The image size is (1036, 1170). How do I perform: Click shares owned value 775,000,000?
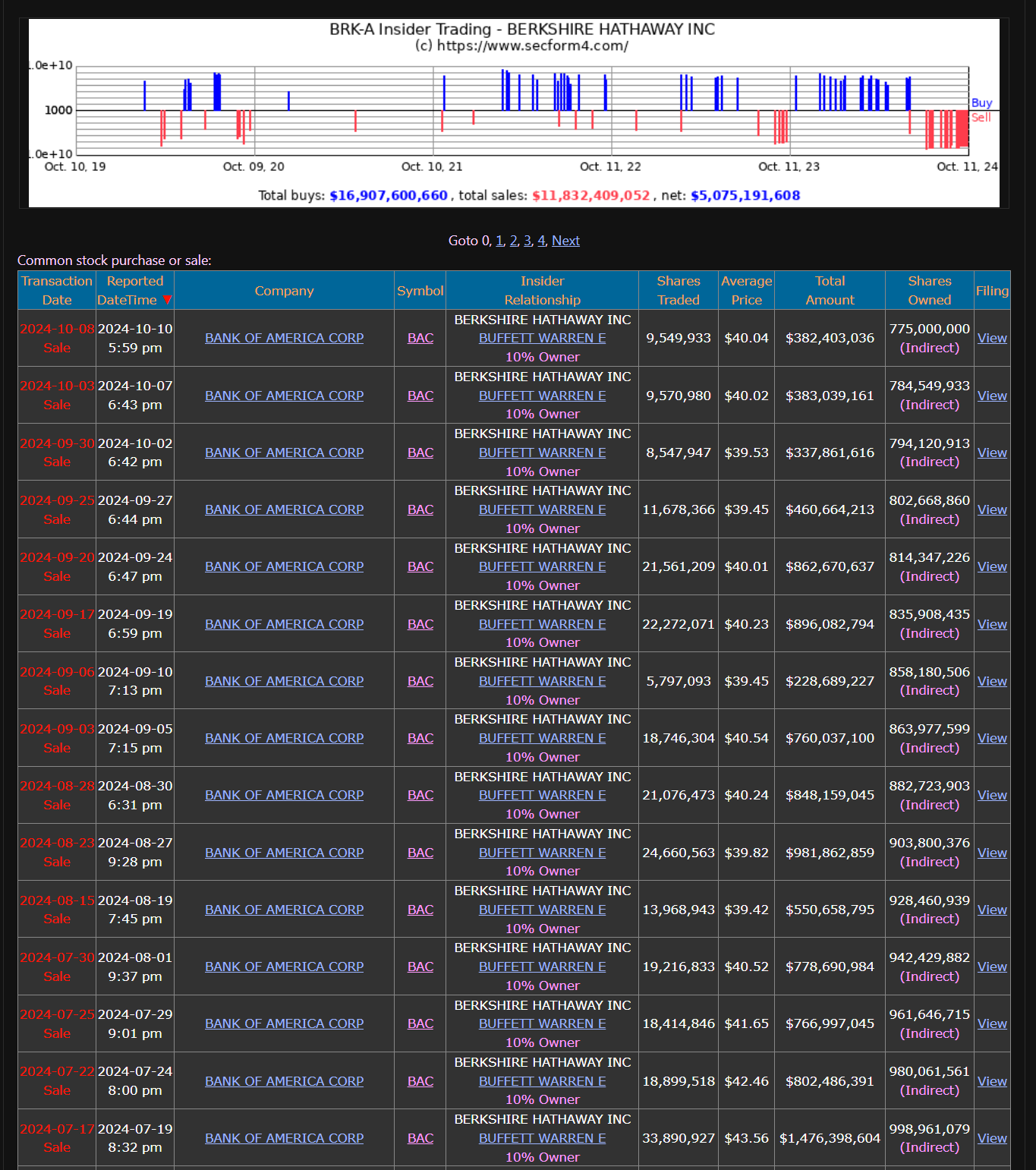click(929, 329)
